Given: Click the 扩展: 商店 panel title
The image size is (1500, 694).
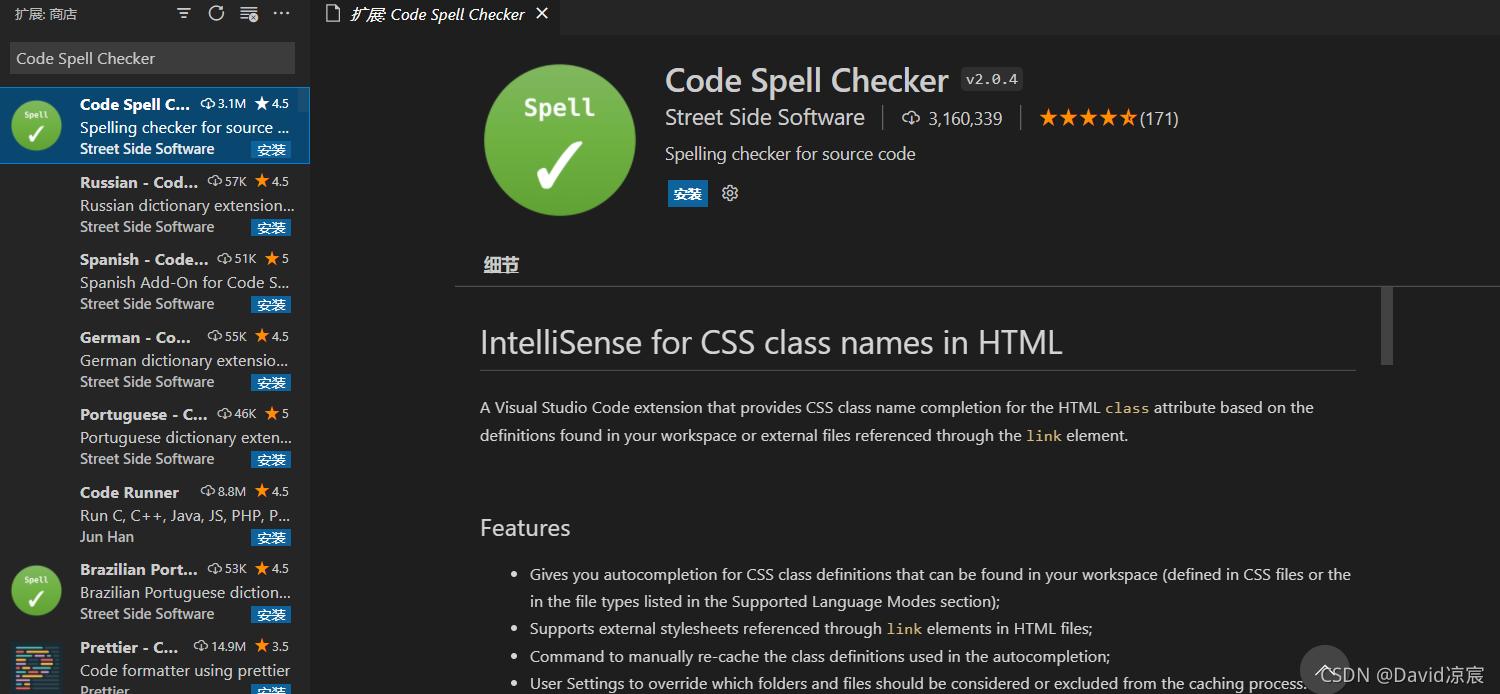Looking at the screenshot, I should click(46, 14).
